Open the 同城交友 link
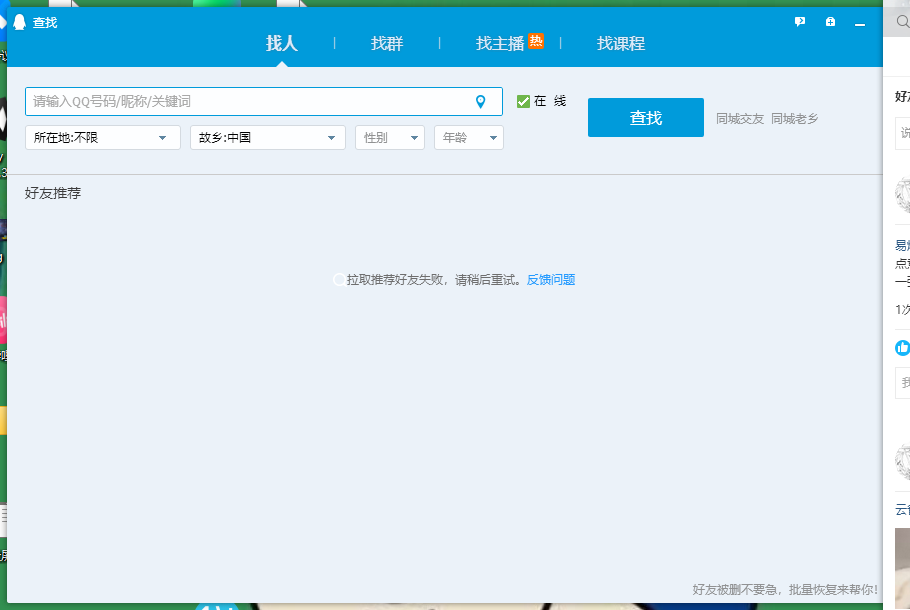 point(740,119)
